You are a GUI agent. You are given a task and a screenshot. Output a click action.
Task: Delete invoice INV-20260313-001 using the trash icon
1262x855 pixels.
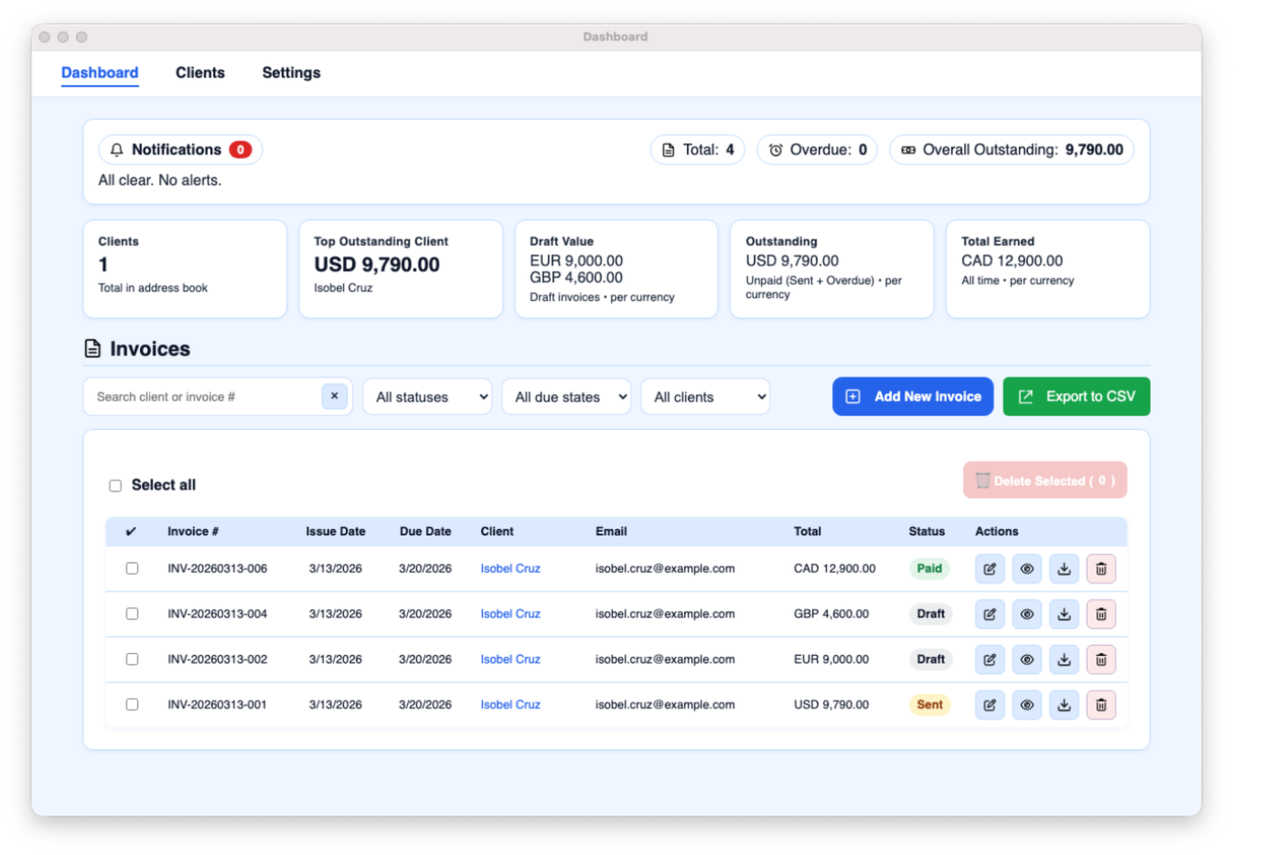tap(1100, 704)
